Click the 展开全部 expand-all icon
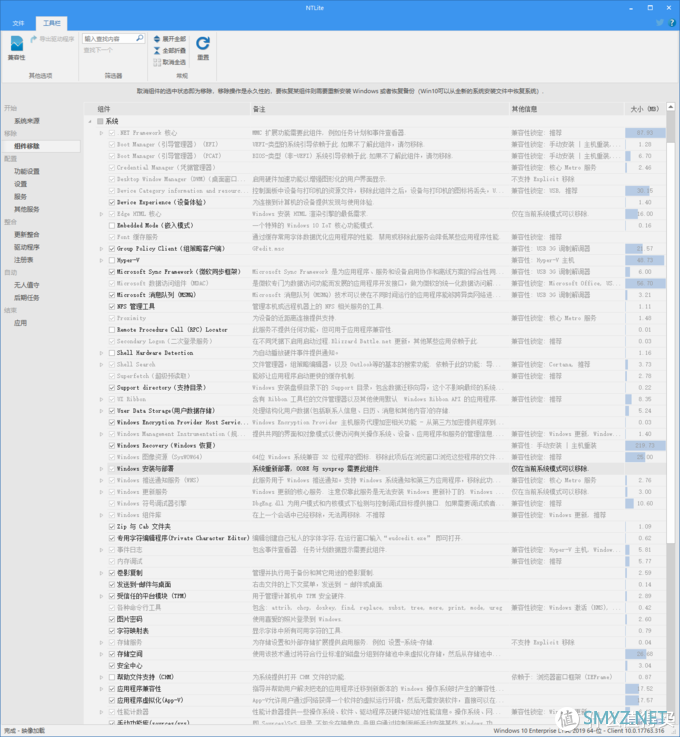Viewport: 680px width, 737px height. click(157, 39)
